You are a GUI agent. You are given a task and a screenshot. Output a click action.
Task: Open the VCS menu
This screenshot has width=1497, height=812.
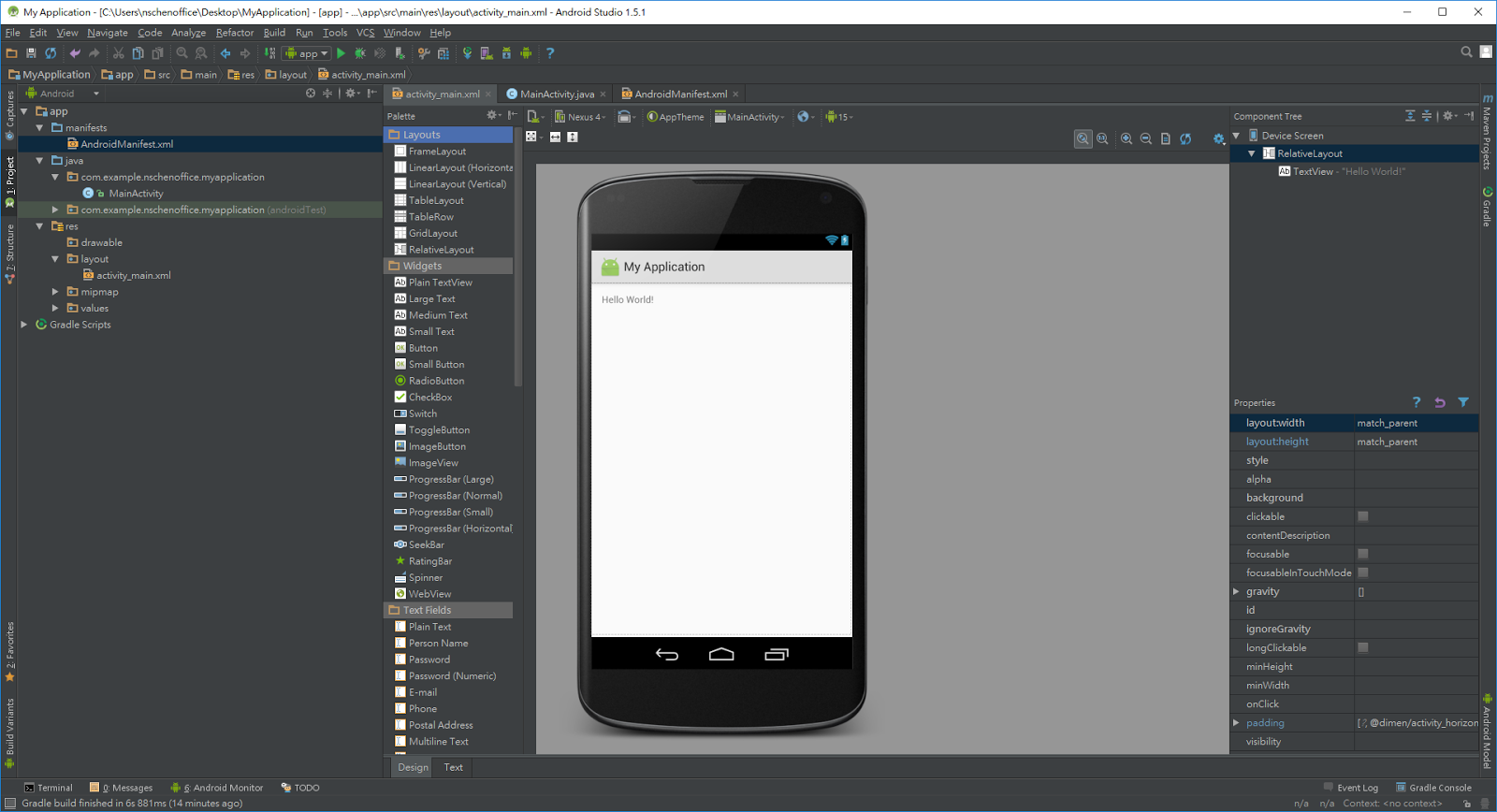[x=365, y=33]
